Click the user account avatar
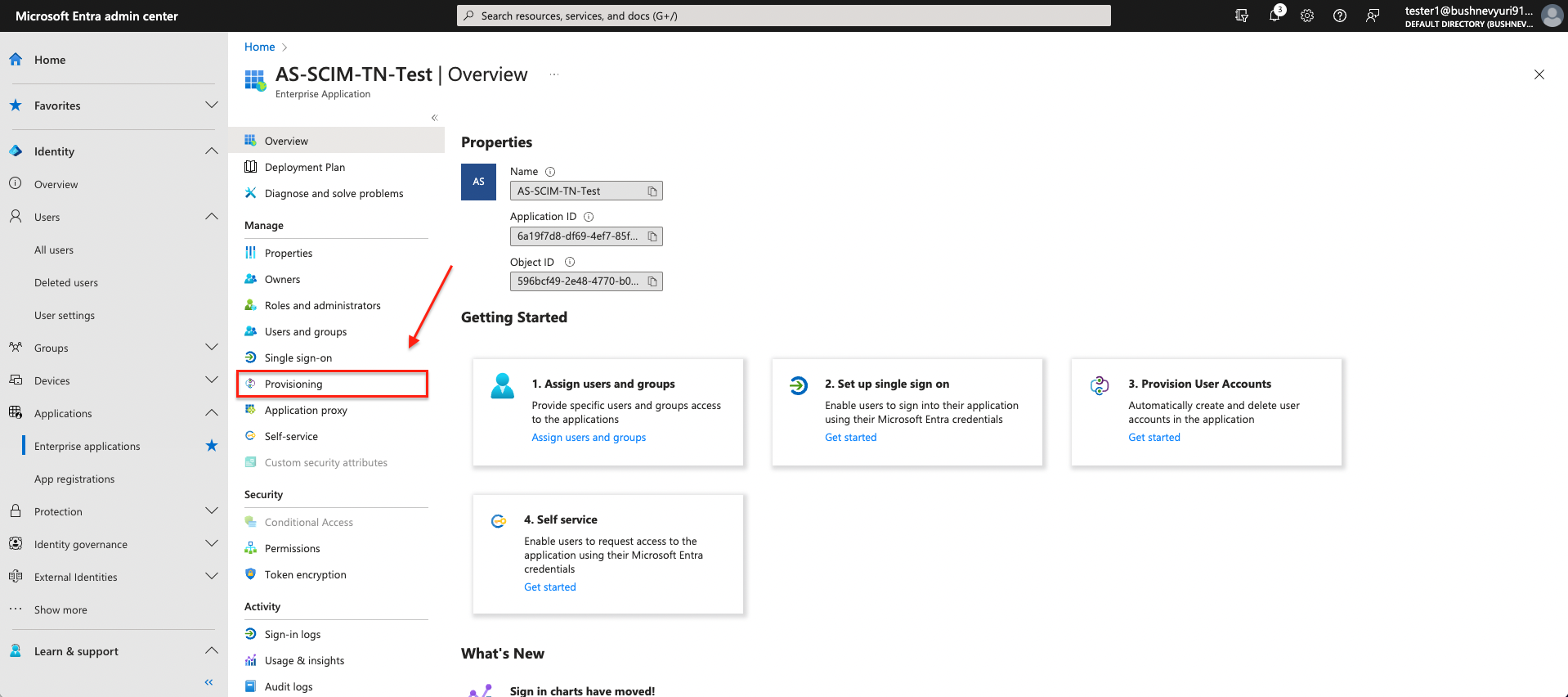This screenshot has width=1568, height=697. click(1552, 16)
